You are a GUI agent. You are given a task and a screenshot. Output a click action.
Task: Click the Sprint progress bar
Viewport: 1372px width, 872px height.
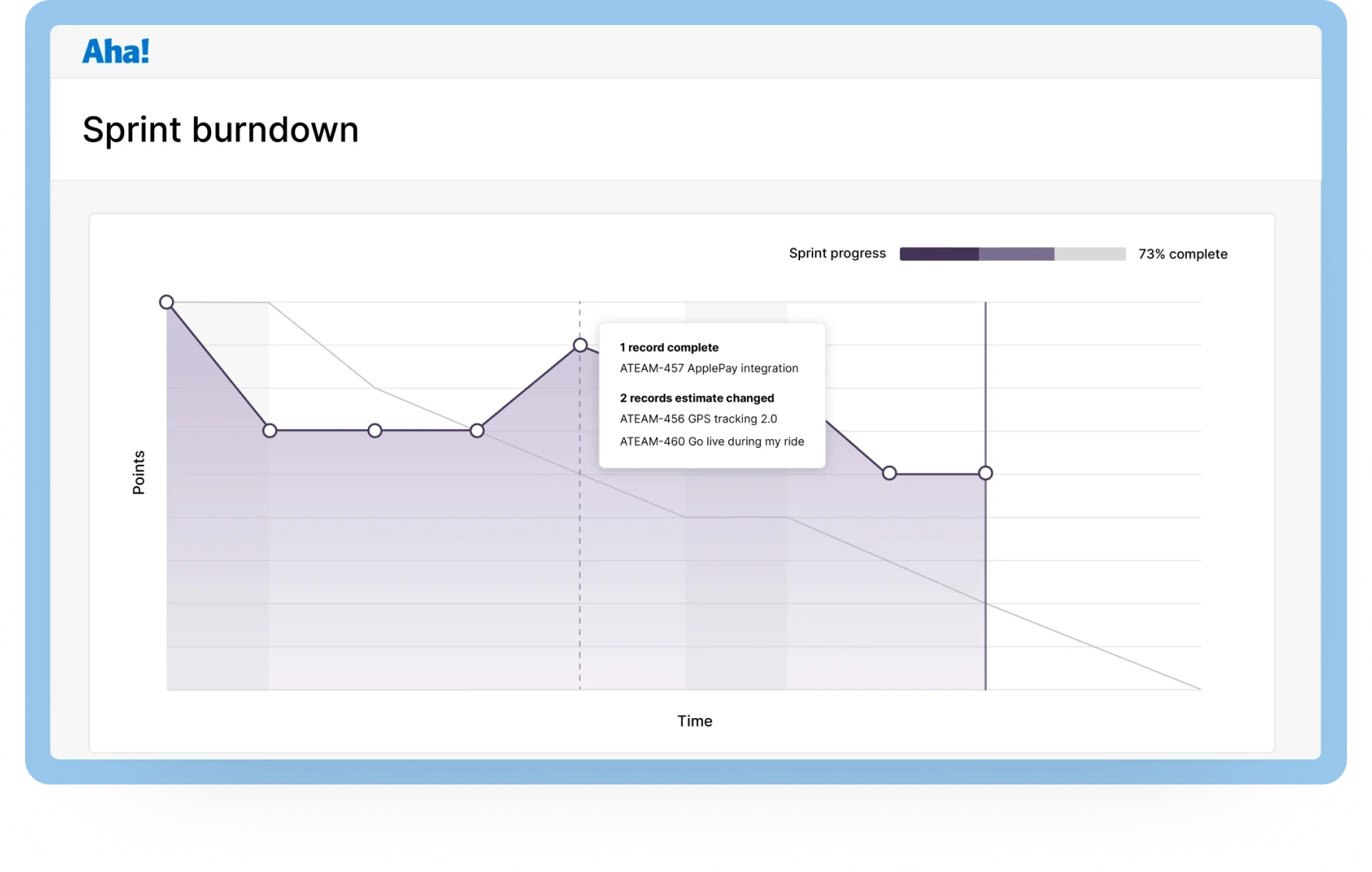pos(1013,252)
